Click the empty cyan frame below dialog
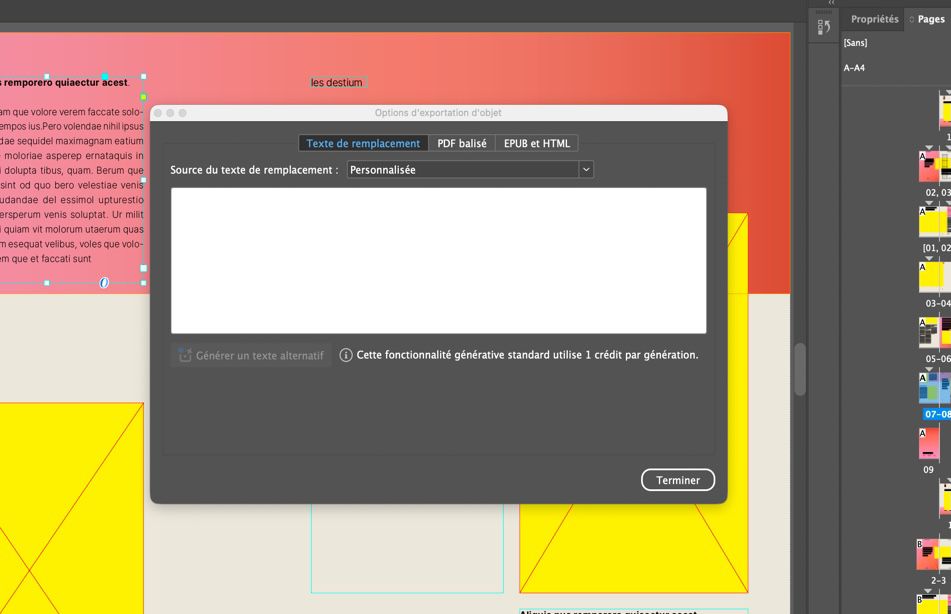 point(407,548)
